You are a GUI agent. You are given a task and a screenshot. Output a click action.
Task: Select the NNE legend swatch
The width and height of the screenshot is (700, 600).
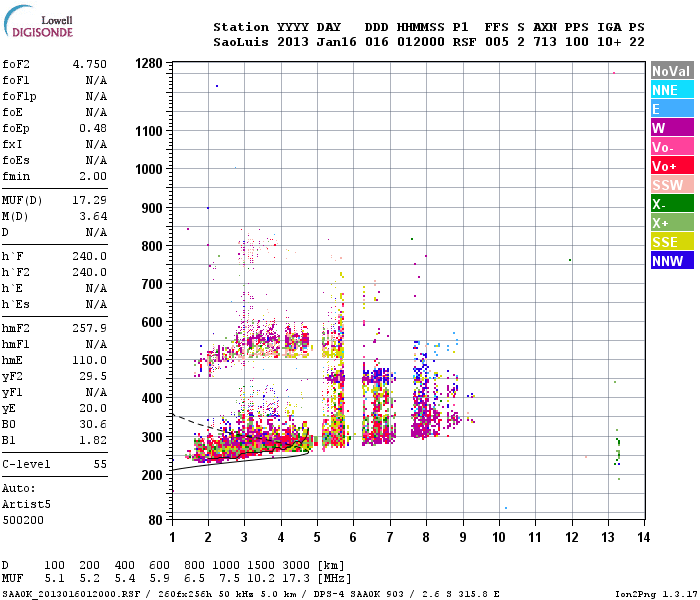pyautogui.click(x=672, y=90)
